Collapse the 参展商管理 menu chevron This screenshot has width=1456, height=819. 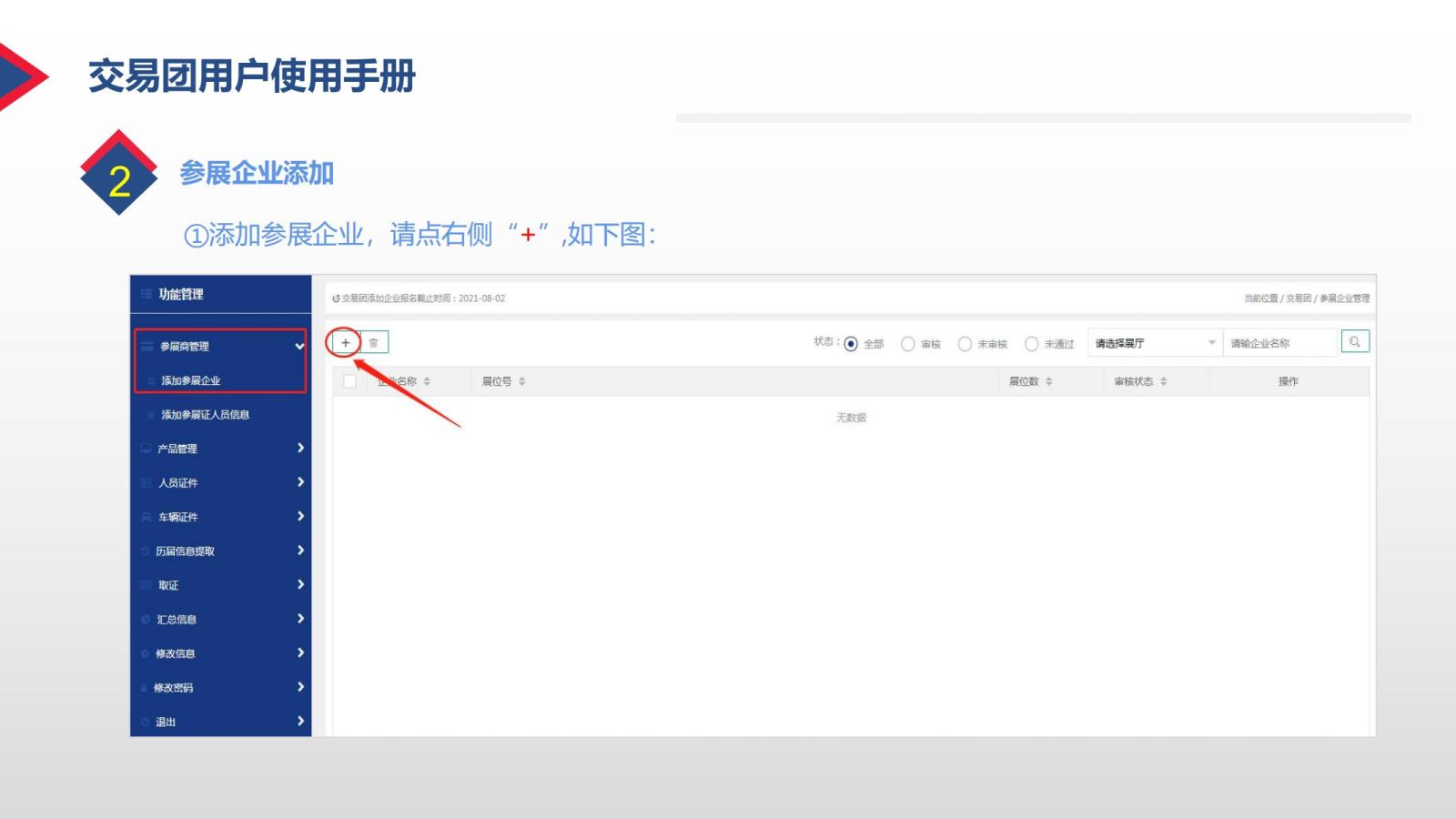pos(299,346)
